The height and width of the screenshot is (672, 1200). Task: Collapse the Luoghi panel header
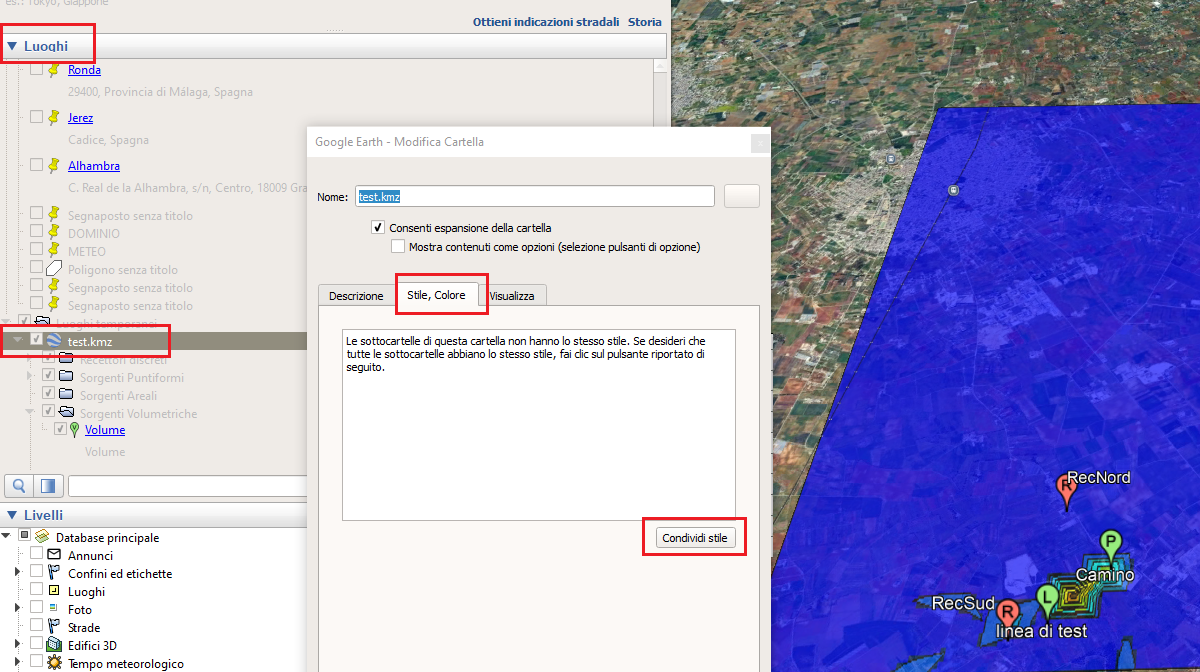pyautogui.click(x=12, y=46)
